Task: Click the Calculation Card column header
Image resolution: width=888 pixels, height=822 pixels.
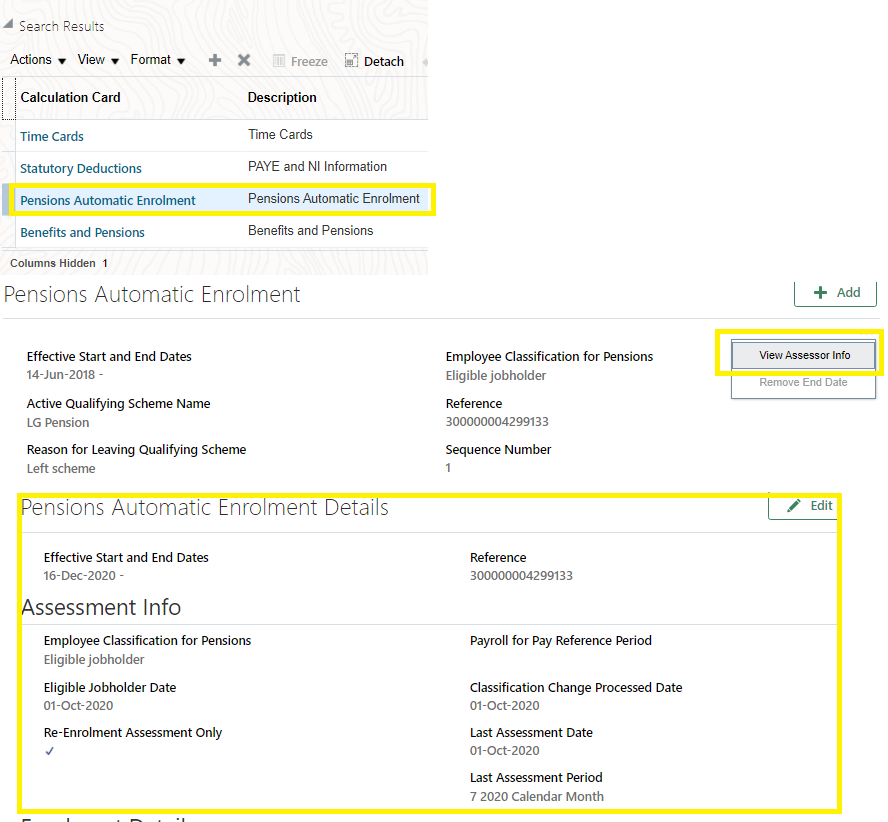Action: tap(70, 97)
